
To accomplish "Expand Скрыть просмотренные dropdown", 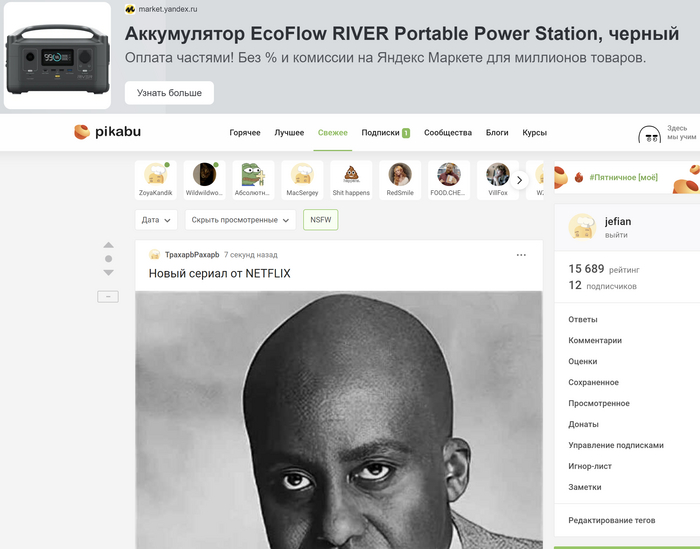I will point(241,220).
